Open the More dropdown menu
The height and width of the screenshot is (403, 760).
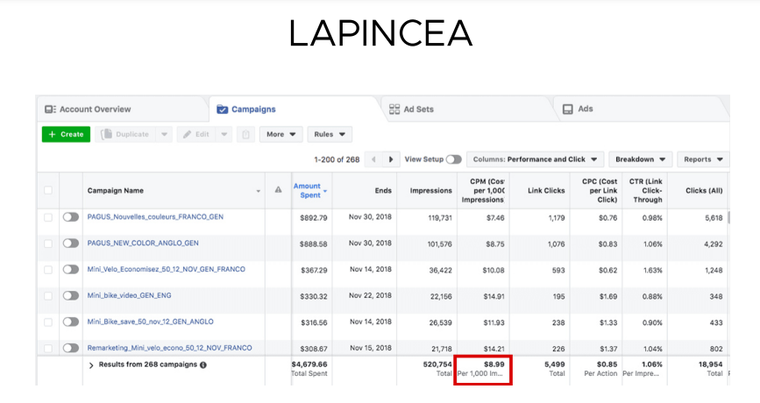pyautogui.click(x=281, y=134)
